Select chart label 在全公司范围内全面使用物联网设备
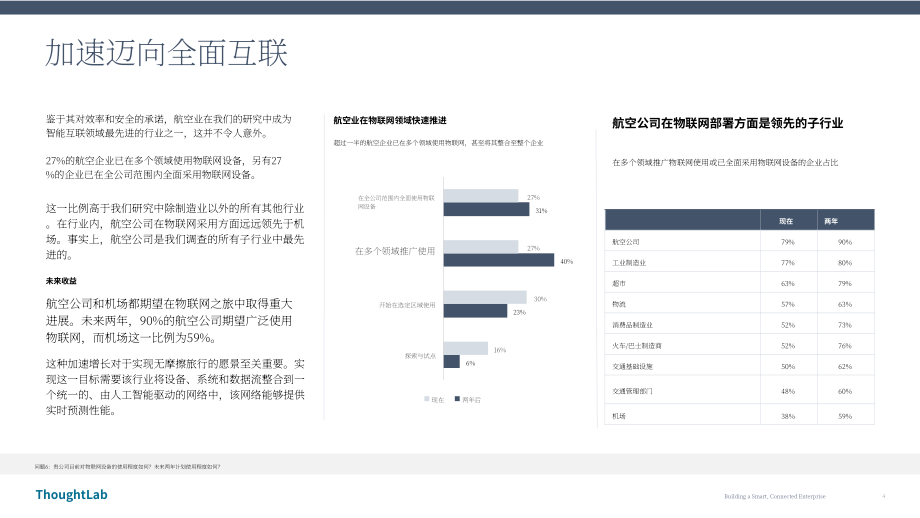The image size is (920, 518). tap(397, 202)
